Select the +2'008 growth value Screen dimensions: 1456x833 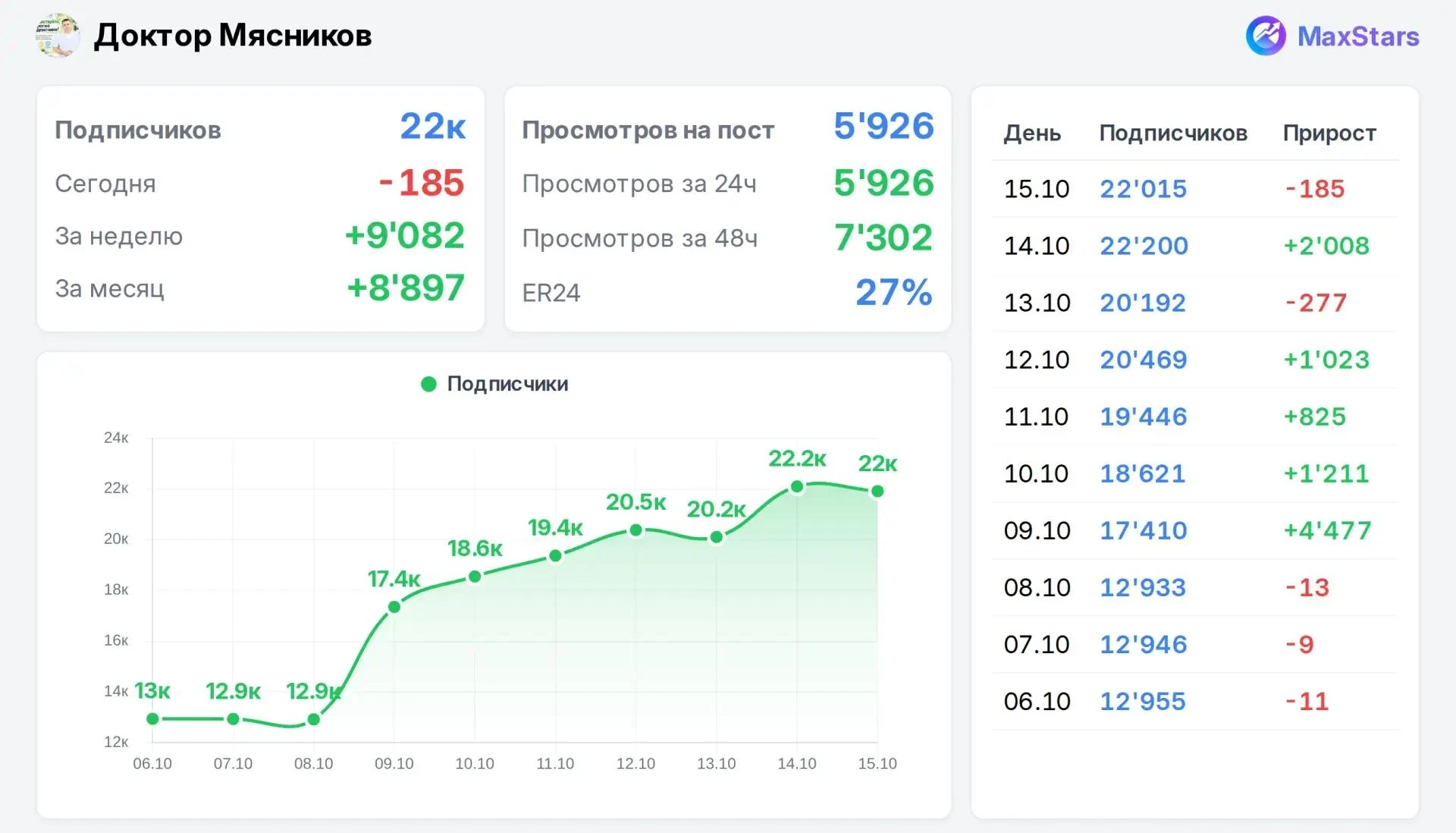pyautogui.click(x=1326, y=246)
